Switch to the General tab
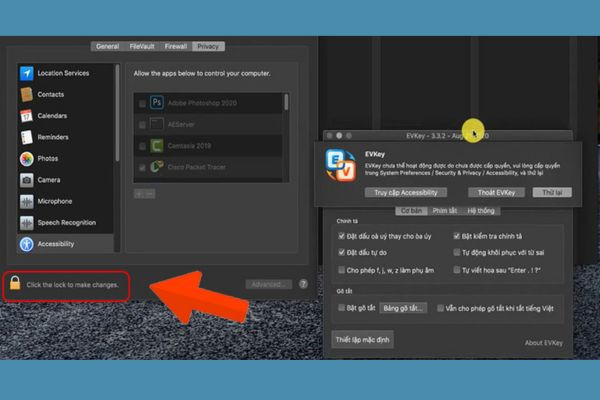 click(x=107, y=46)
